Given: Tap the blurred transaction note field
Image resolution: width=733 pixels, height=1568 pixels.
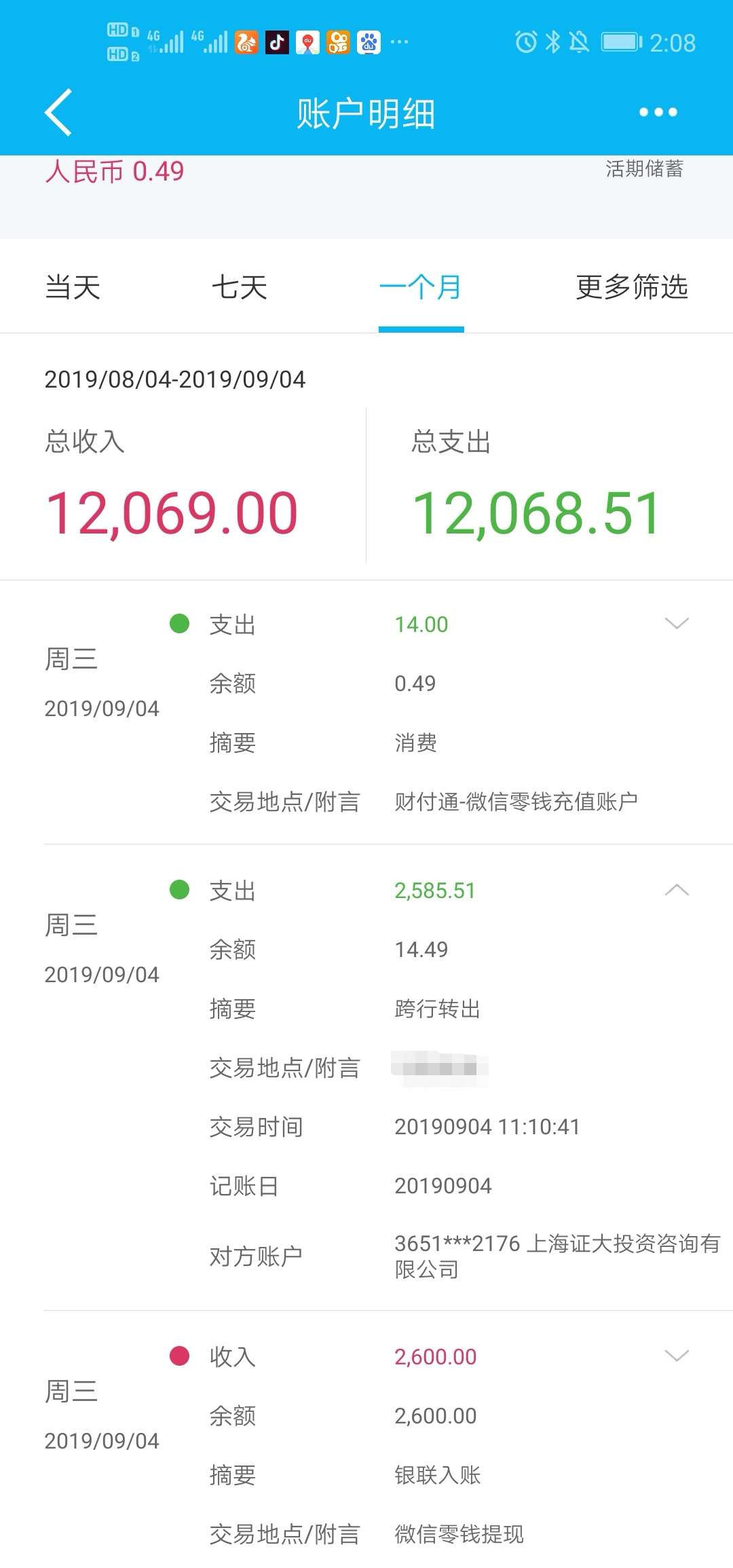Looking at the screenshot, I should [440, 1068].
